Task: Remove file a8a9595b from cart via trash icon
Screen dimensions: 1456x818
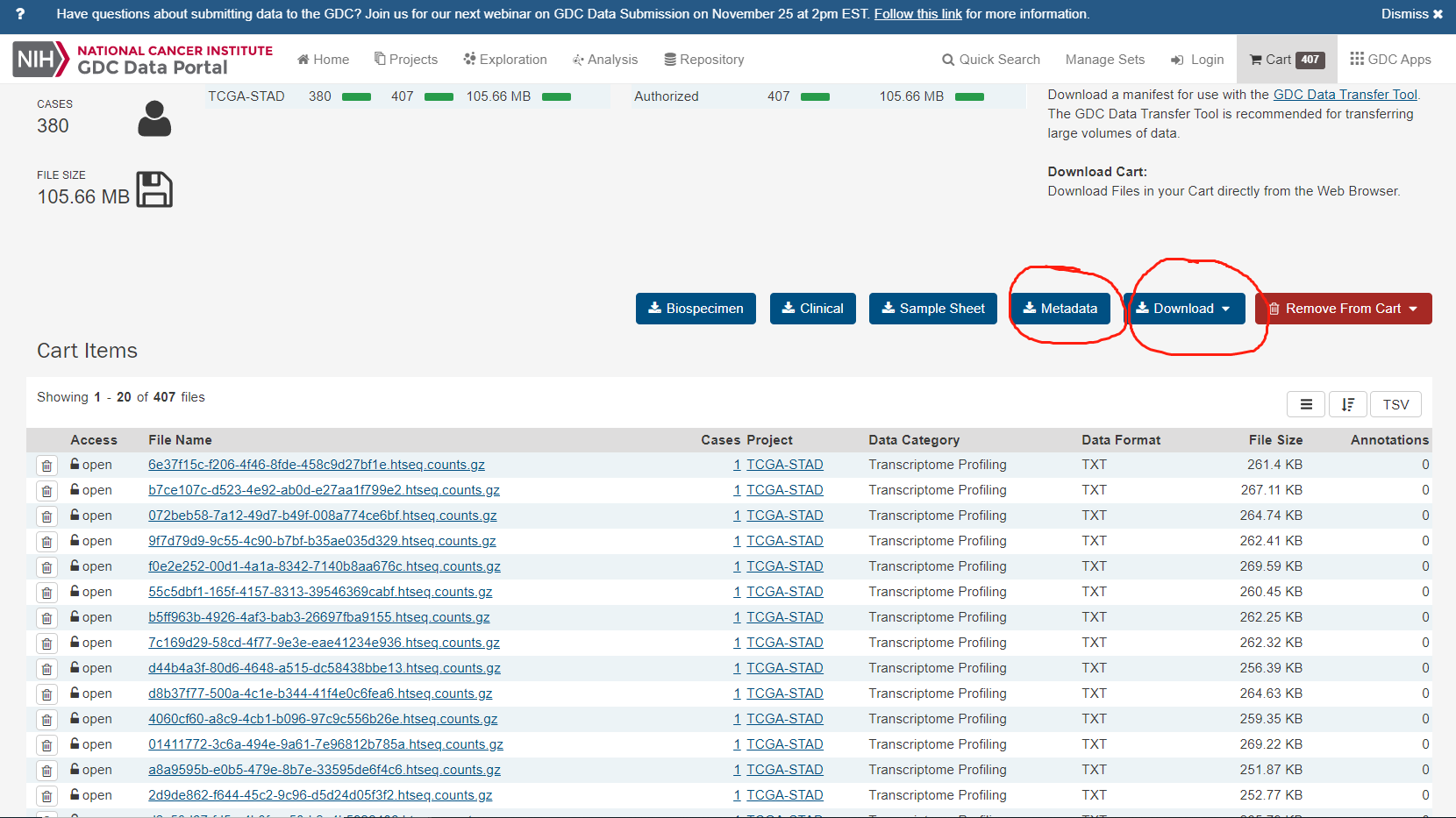Action: click(46, 771)
